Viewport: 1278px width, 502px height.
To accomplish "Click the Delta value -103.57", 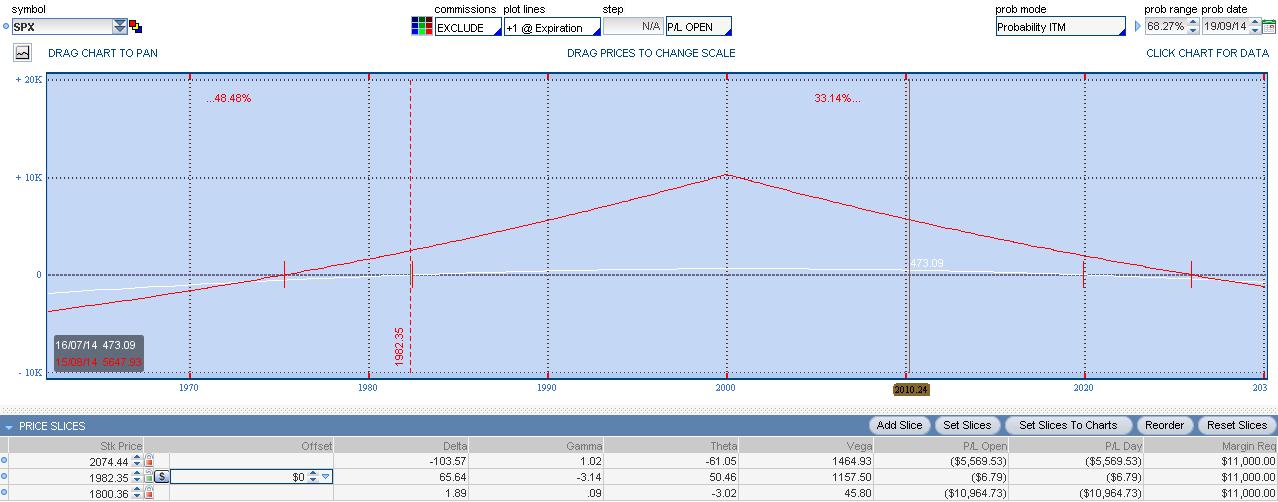I will click(x=447, y=461).
